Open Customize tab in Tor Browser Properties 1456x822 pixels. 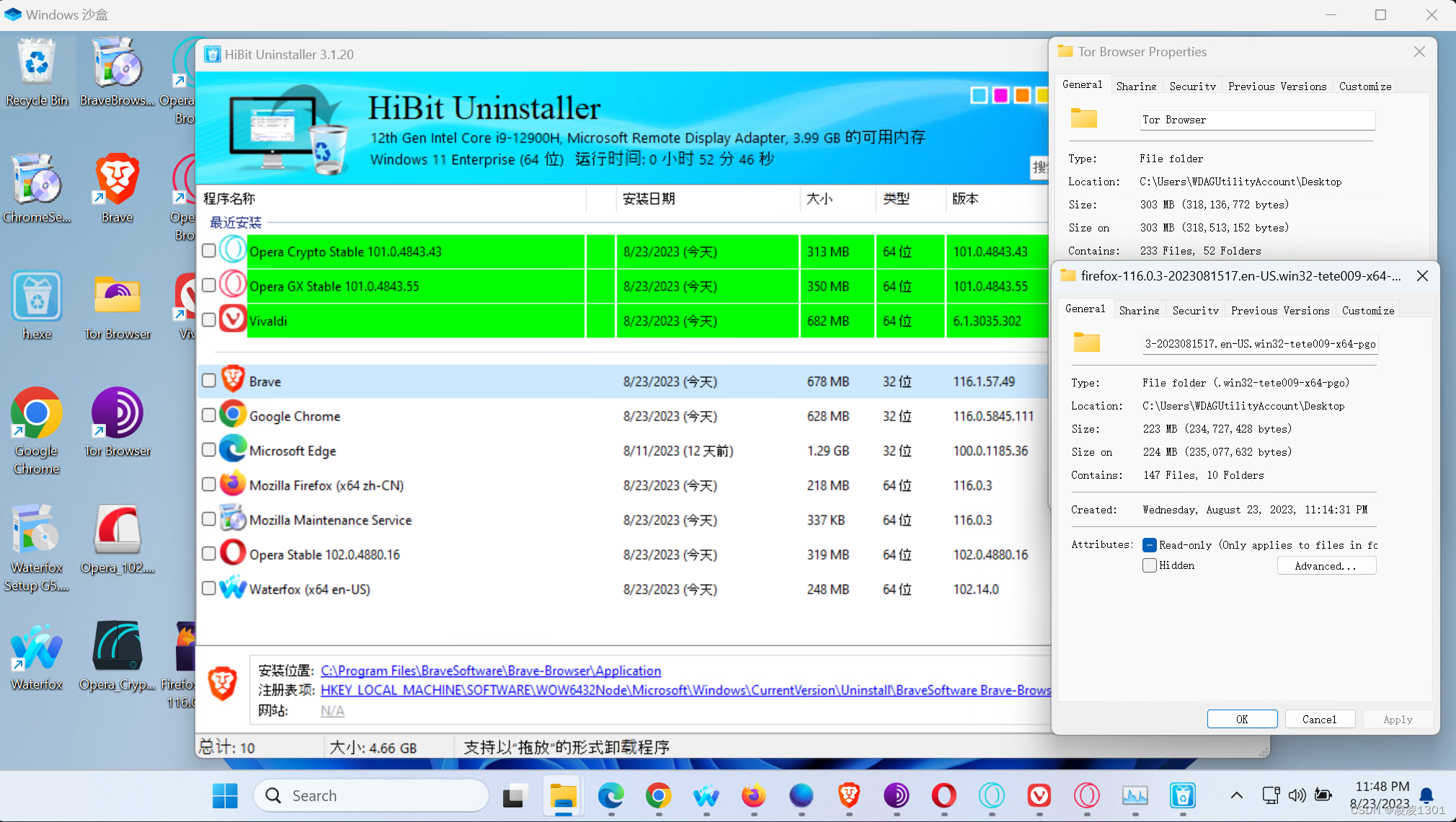(x=1365, y=86)
